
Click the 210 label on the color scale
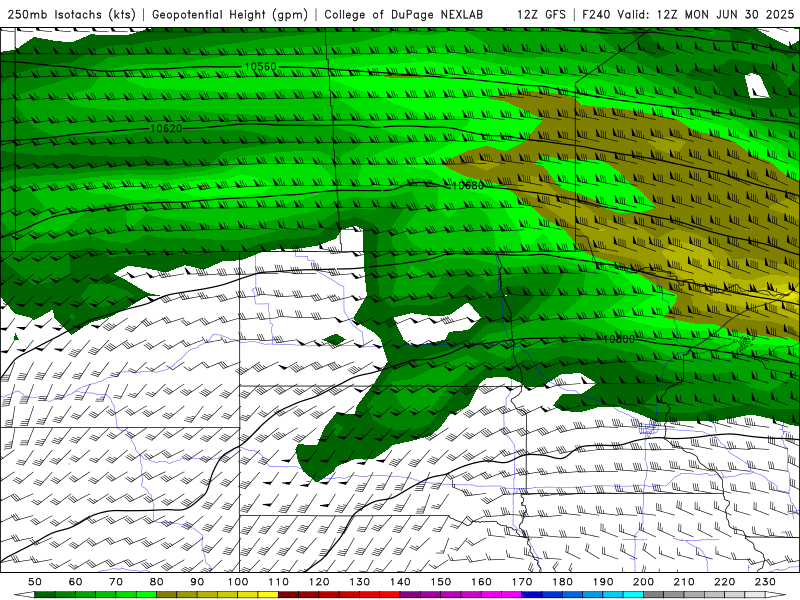(x=684, y=582)
